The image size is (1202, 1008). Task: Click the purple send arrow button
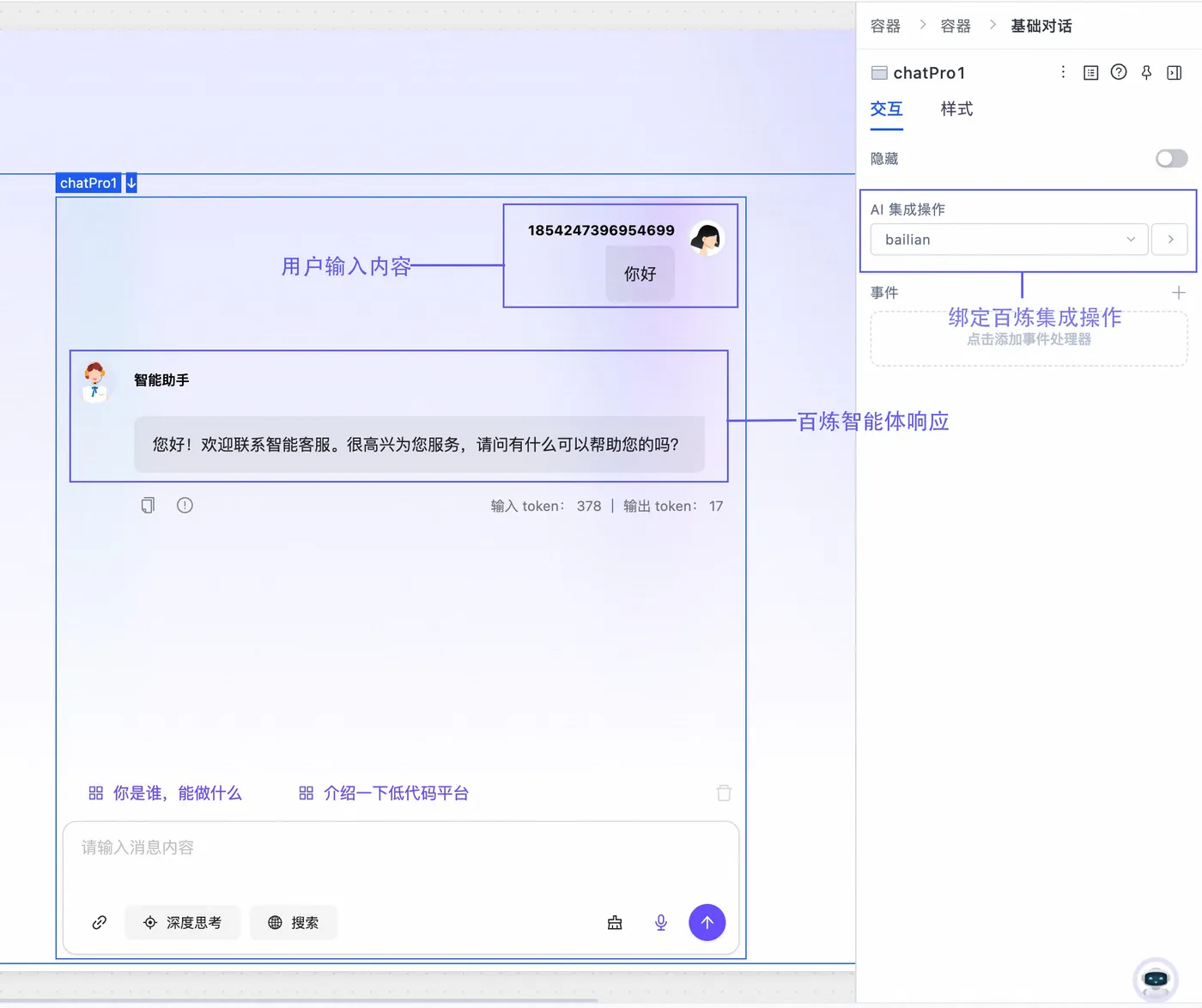707,922
